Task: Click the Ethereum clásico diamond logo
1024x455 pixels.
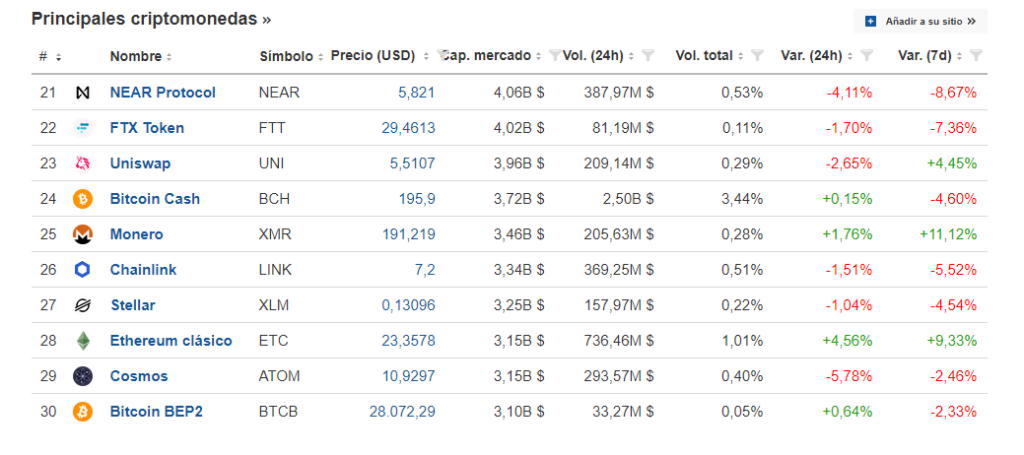Action: point(83,341)
